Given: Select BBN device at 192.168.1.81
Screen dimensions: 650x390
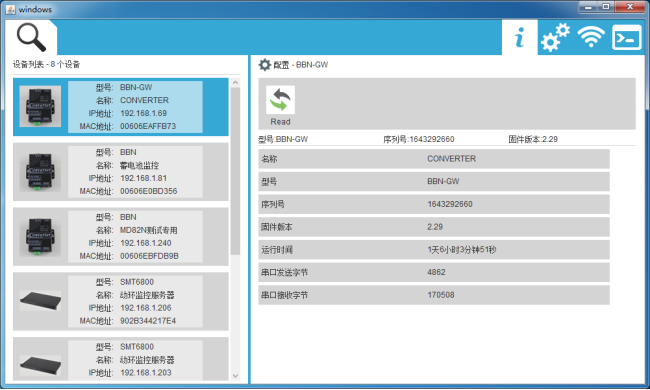Looking at the screenshot, I should [121, 172].
